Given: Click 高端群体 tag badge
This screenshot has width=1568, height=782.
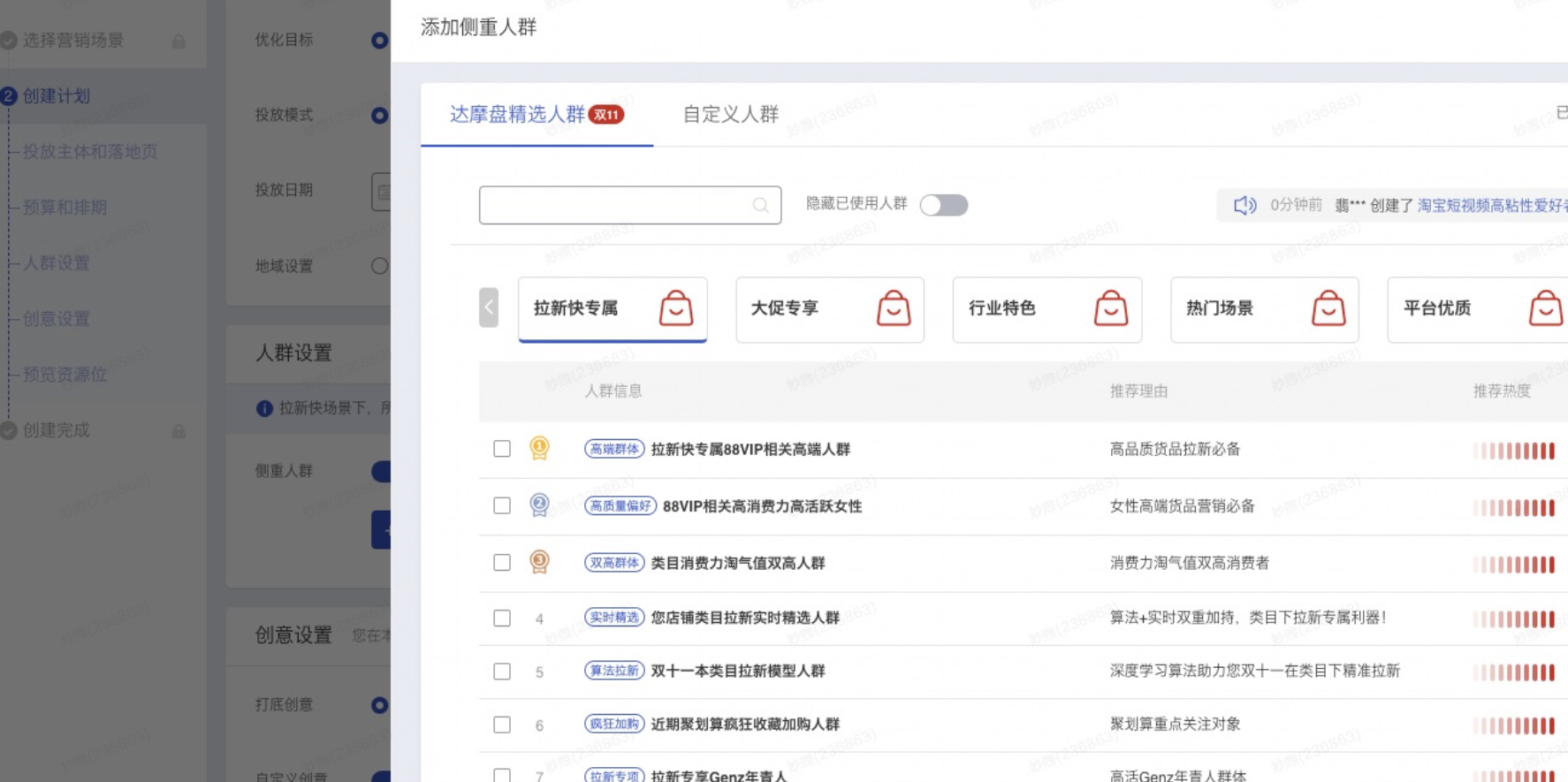Looking at the screenshot, I should 614,449.
